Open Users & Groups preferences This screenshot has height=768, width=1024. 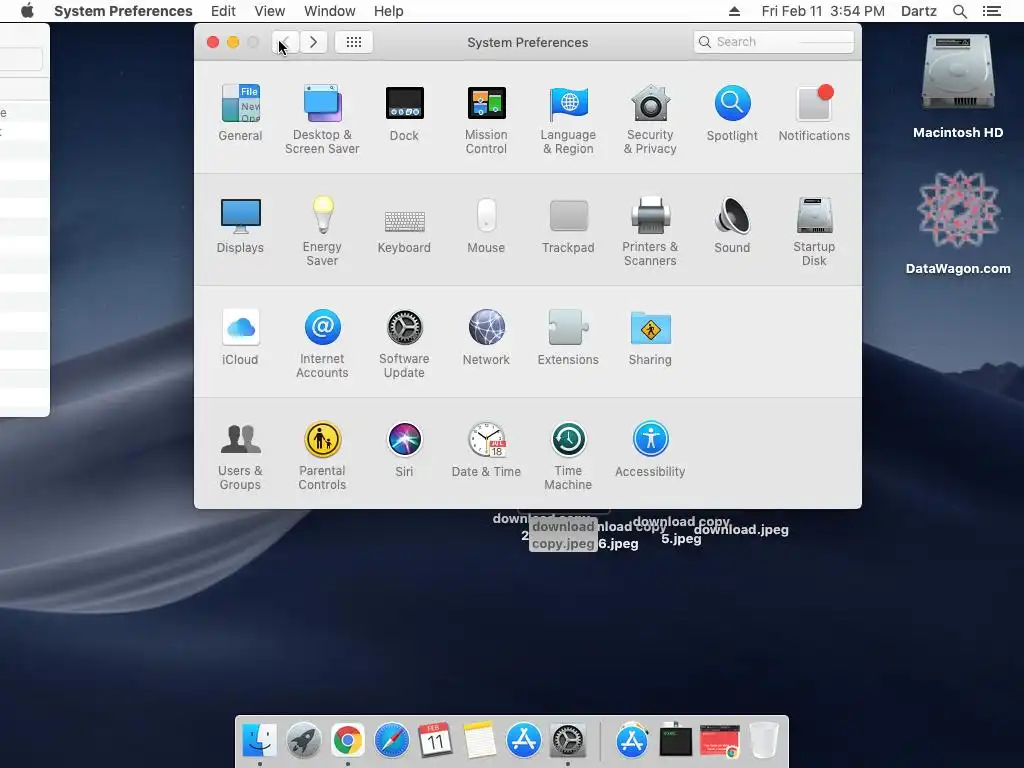click(240, 456)
